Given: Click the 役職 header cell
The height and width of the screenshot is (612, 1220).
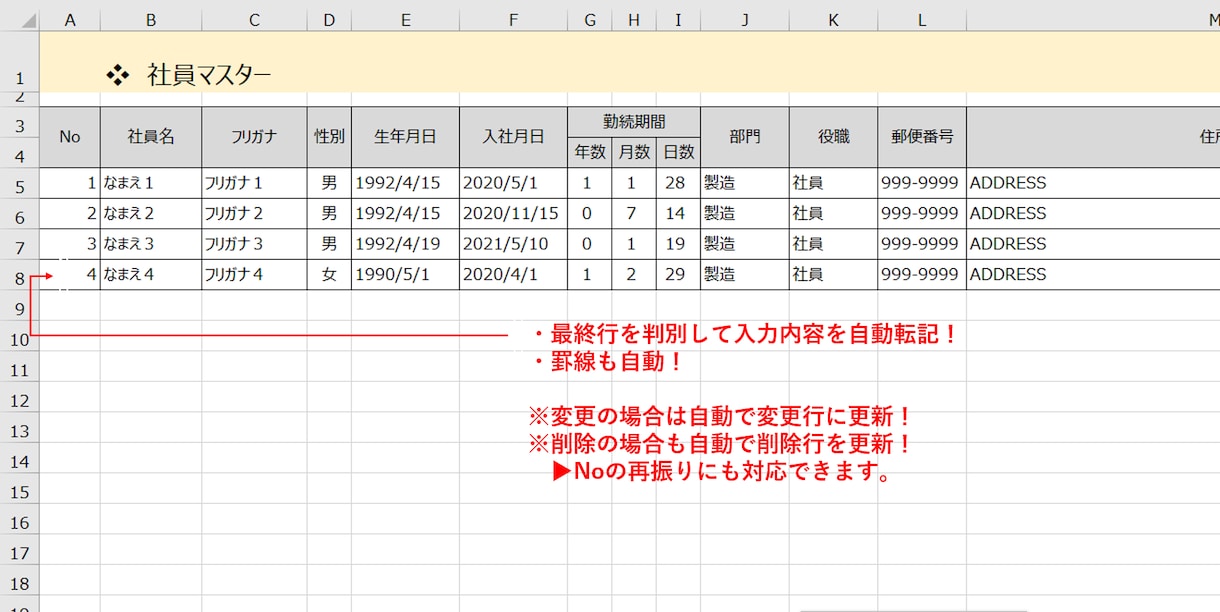Looking at the screenshot, I should pyautogui.click(x=833, y=137).
